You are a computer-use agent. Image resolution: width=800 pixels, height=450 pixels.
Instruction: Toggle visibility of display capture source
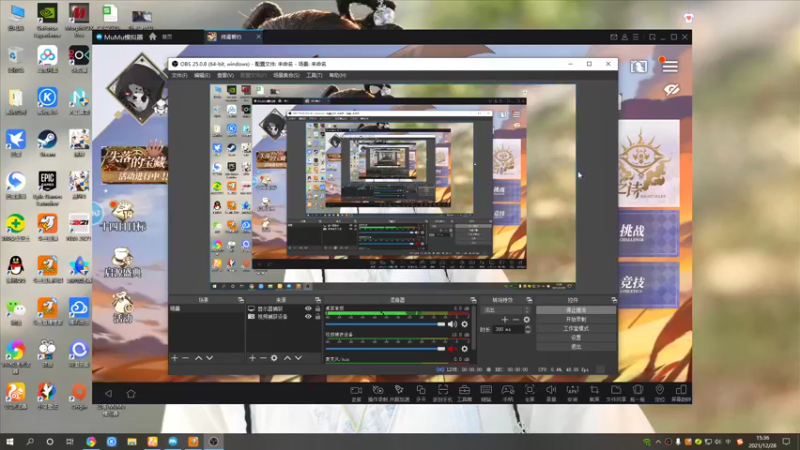click(308, 309)
